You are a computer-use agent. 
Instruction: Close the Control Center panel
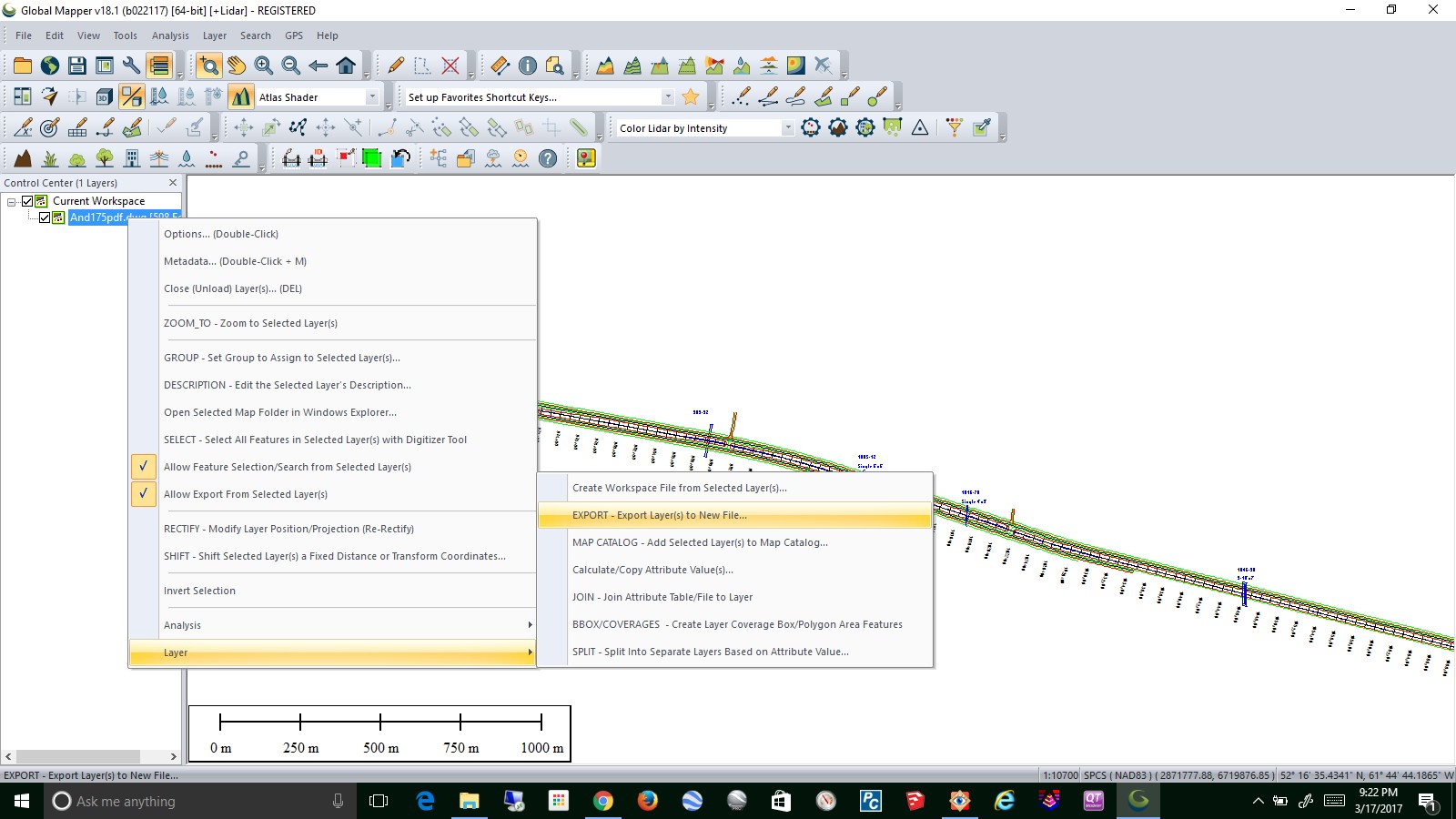[173, 183]
